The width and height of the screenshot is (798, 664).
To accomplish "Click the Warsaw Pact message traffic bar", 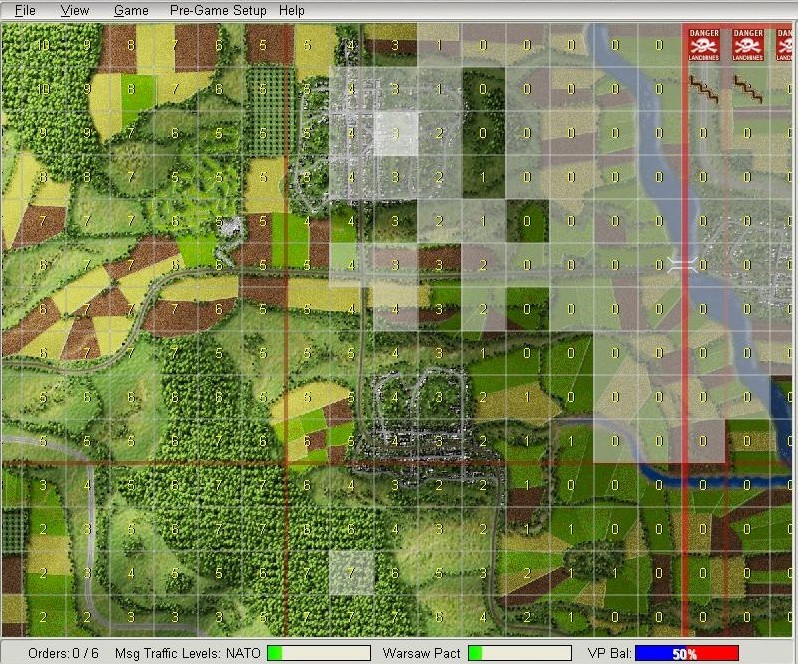I will pos(520,653).
